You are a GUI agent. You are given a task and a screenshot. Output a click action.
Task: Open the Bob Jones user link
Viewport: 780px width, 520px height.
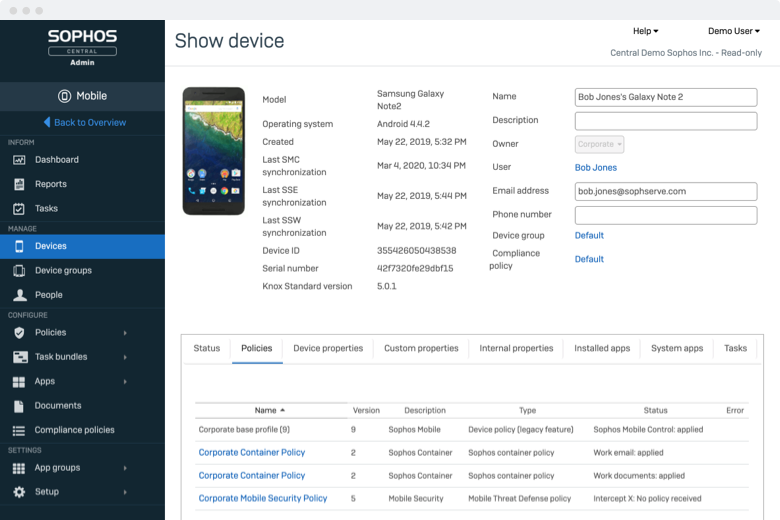[596, 168]
